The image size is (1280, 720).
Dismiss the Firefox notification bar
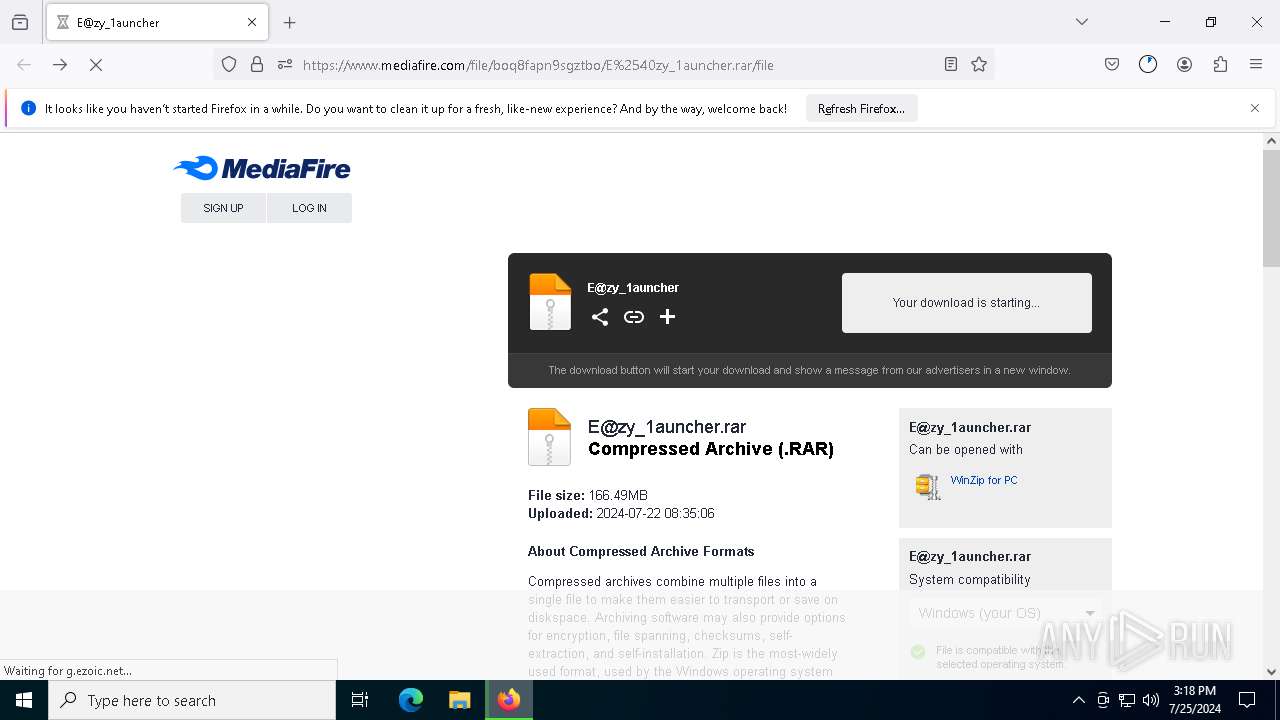tap(1255, 108)
